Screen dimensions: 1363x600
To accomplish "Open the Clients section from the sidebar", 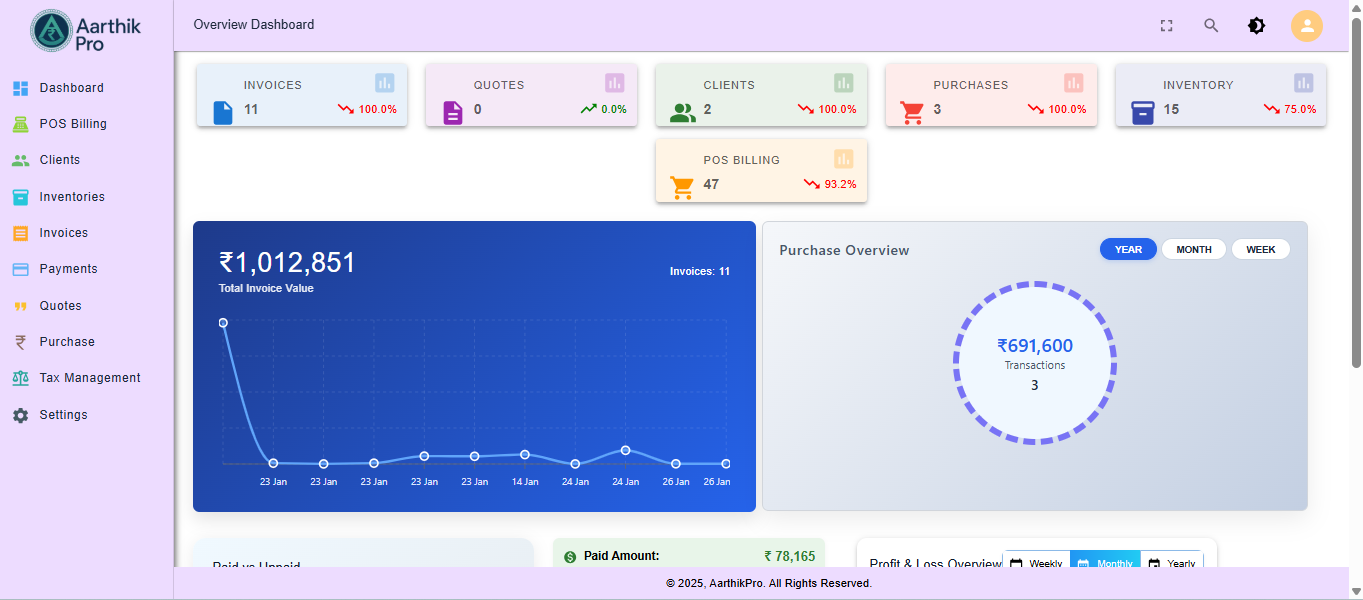I will point(58,159).
